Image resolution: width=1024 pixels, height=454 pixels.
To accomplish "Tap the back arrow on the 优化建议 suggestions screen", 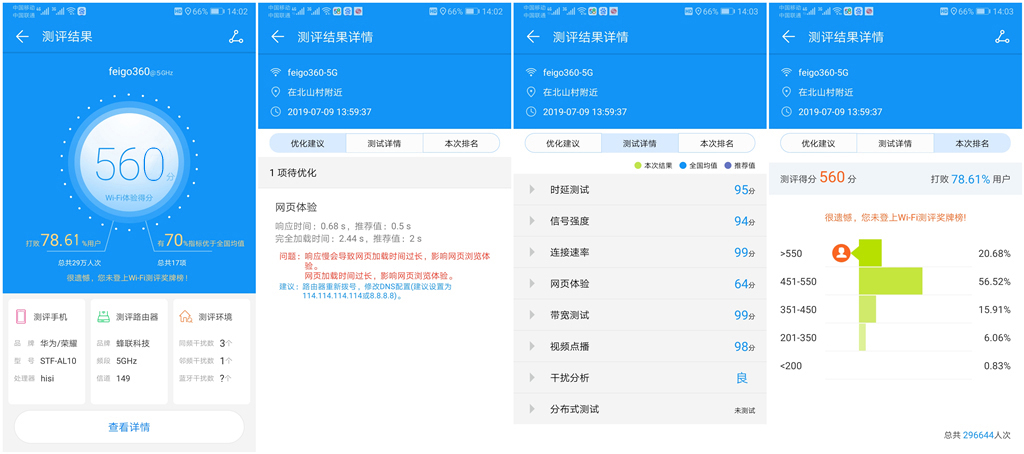I will click(278, 37).
